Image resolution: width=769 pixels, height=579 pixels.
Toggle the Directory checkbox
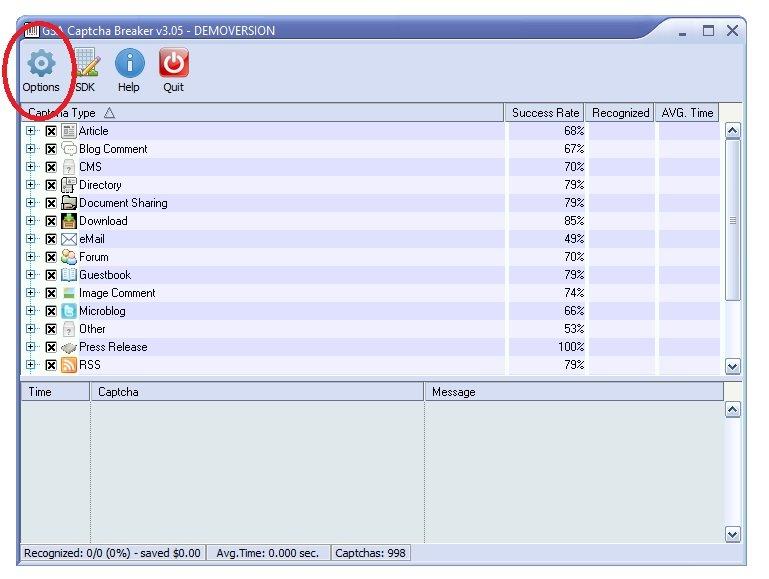(51, 185)
